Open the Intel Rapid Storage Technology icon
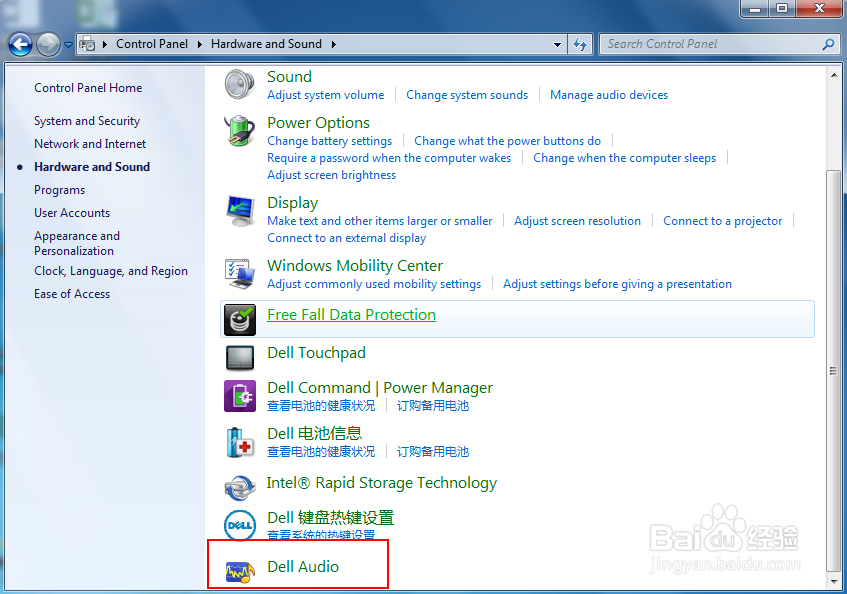 pos(239,488)
